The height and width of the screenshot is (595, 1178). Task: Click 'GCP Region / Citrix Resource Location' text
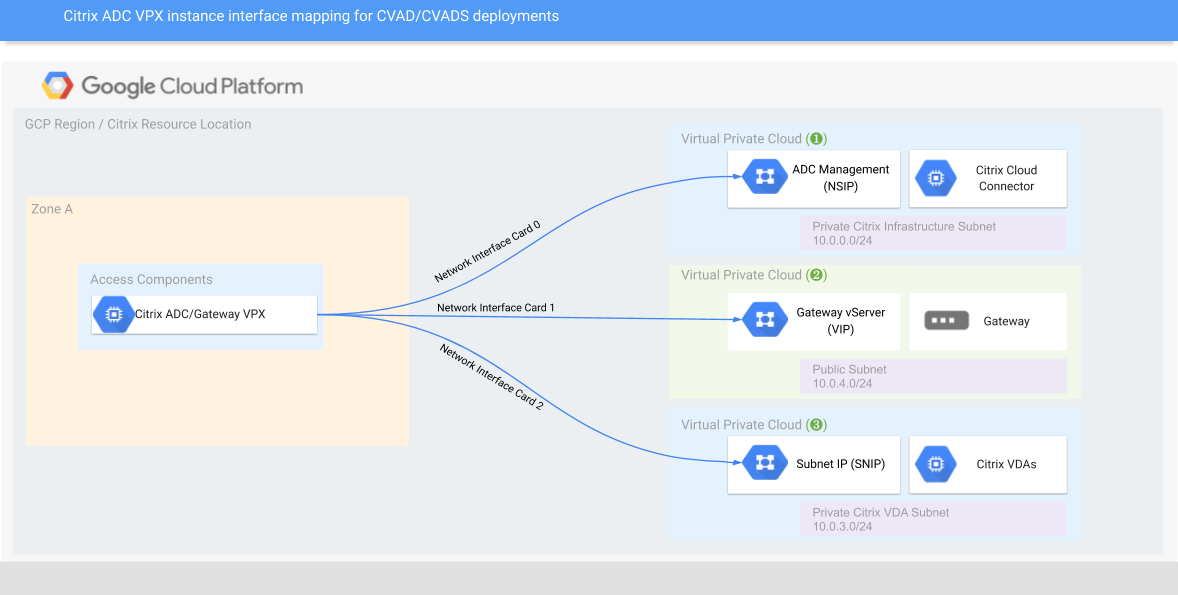click(x=138, y=124)
